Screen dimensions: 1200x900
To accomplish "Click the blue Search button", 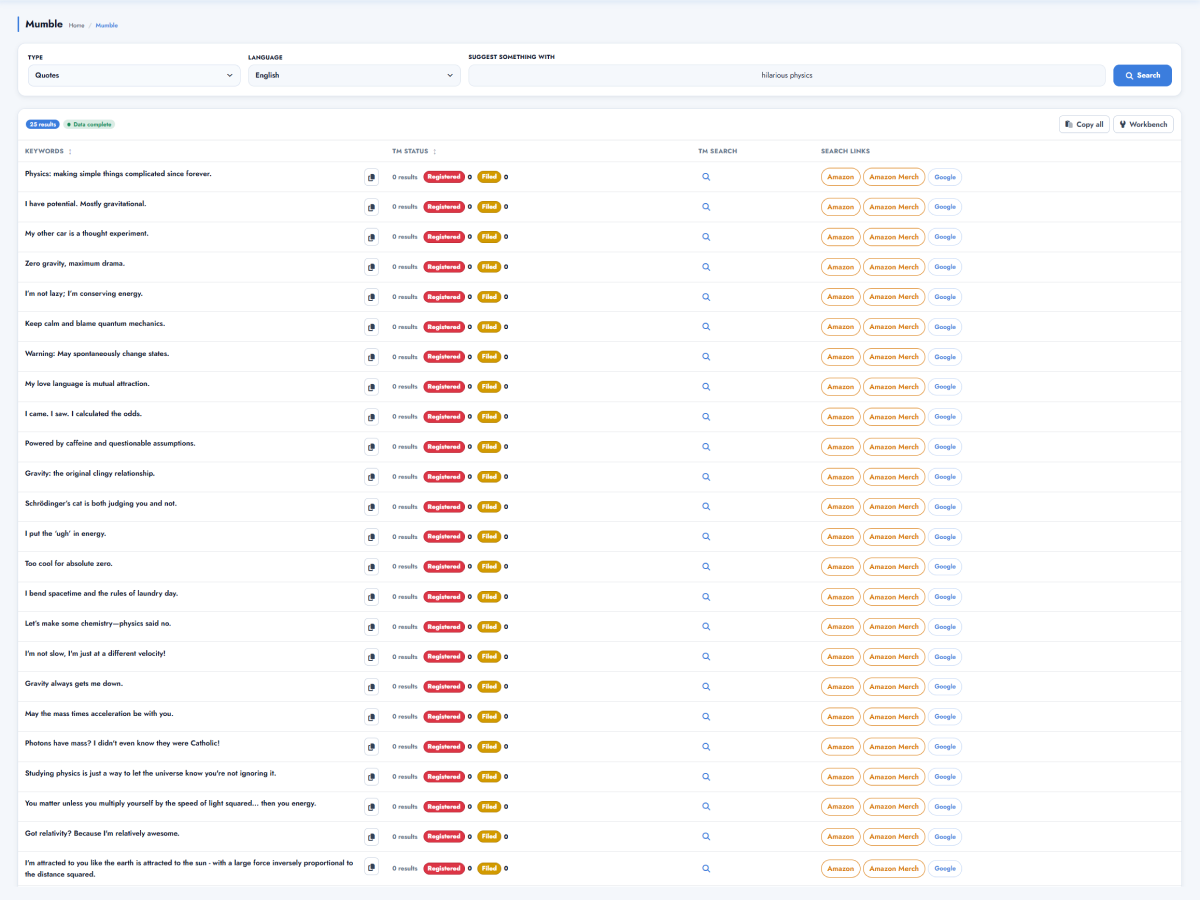I will pos(1142,75).
